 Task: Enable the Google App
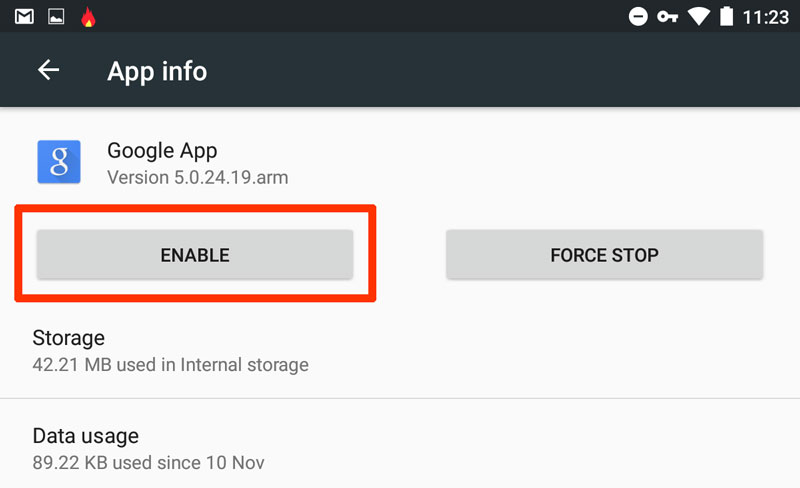tap(195, 255)
